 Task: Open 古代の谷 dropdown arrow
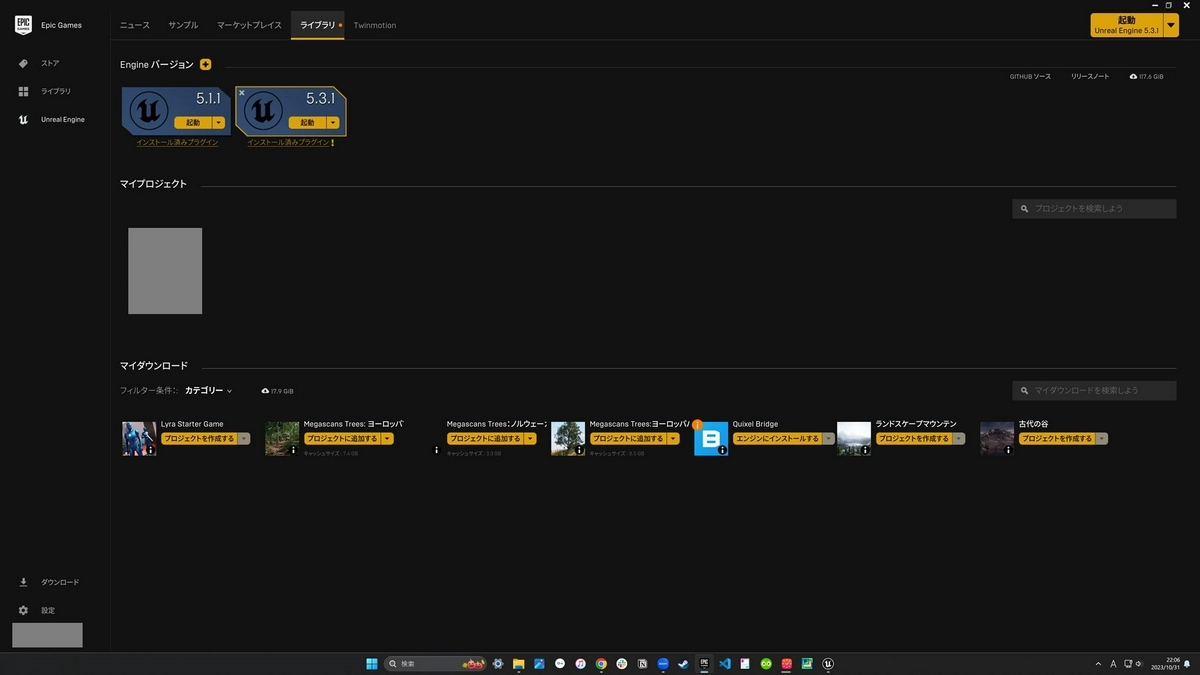click(1102, 439)
